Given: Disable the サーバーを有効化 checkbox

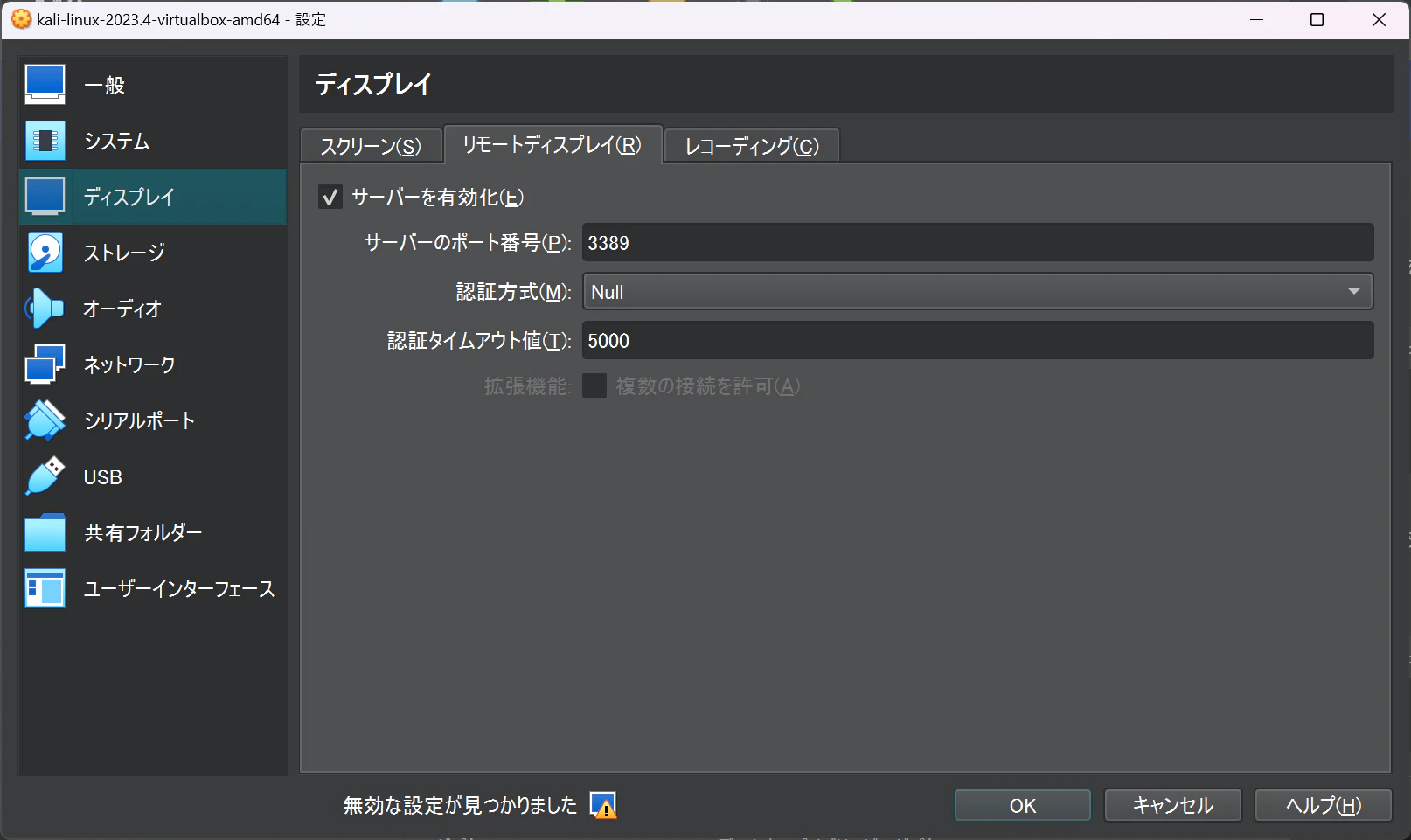Looking at the screenshot, I should tap(330, 198).
